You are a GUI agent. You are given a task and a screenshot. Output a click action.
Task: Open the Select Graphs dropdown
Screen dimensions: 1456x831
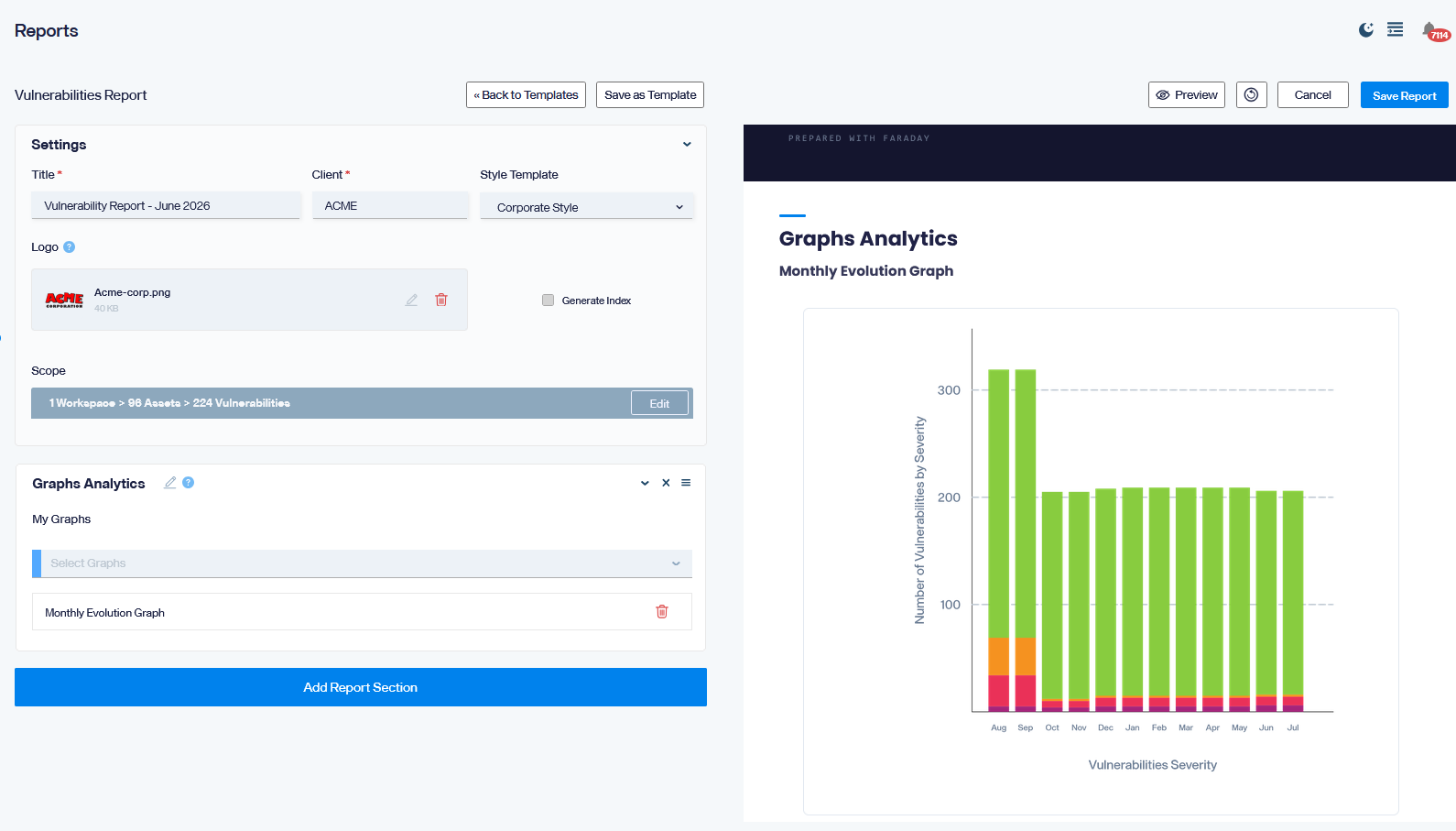pos(362,563)
